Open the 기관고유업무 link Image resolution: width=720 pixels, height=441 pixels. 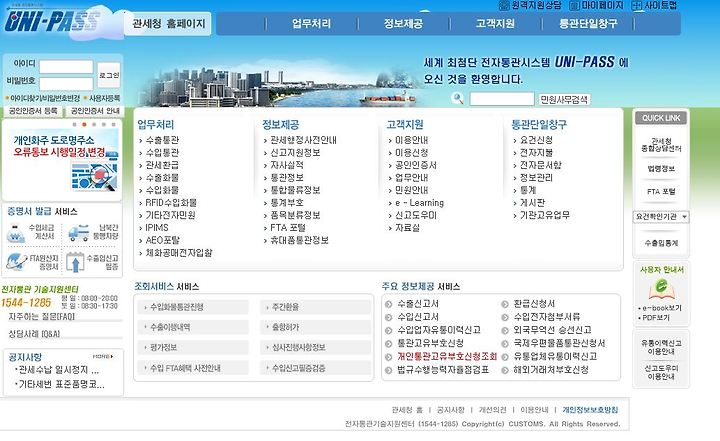pos(545,215)
